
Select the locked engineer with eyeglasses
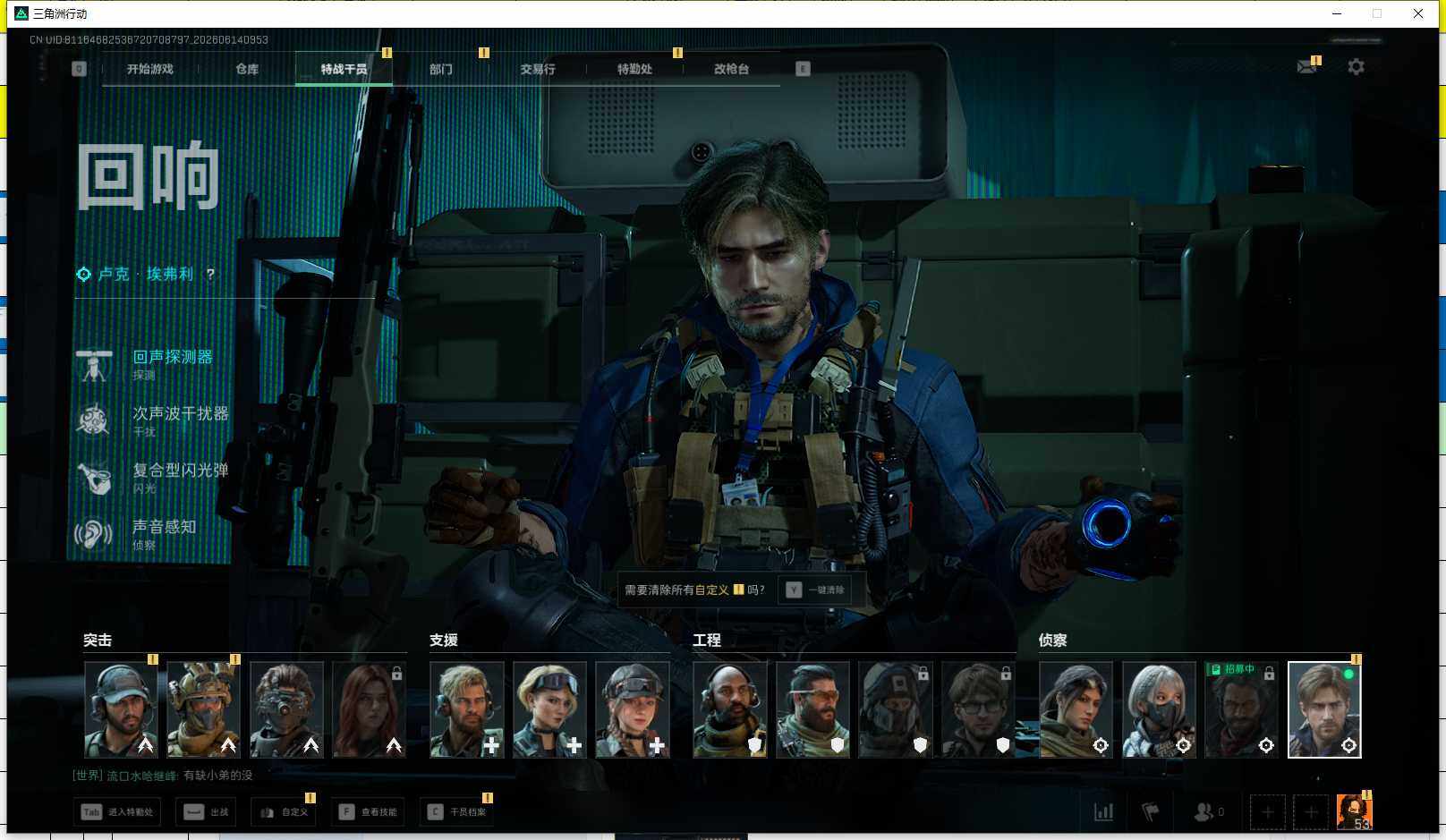point(978,709)
